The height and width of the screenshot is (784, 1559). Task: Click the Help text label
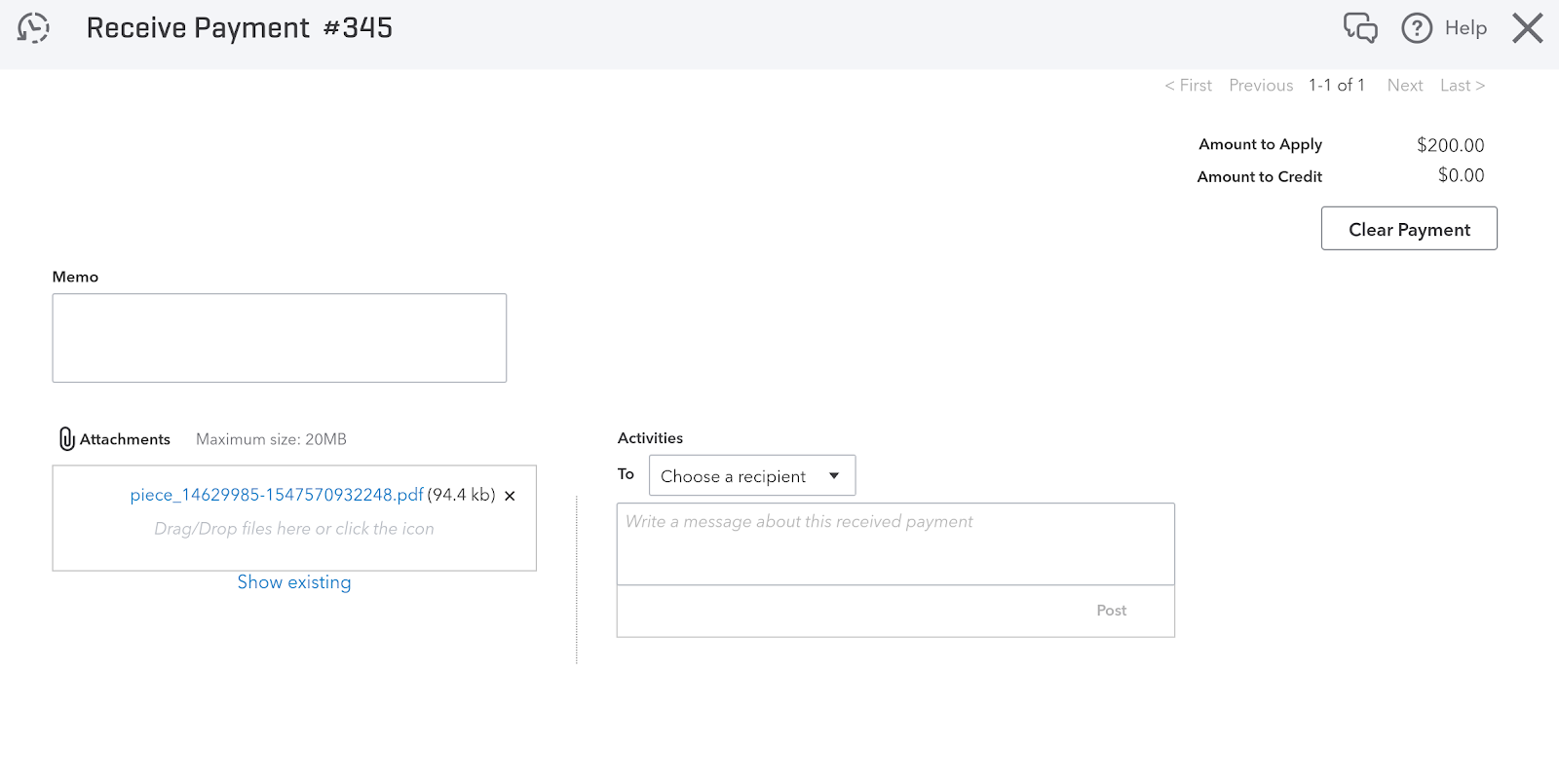1465,28
